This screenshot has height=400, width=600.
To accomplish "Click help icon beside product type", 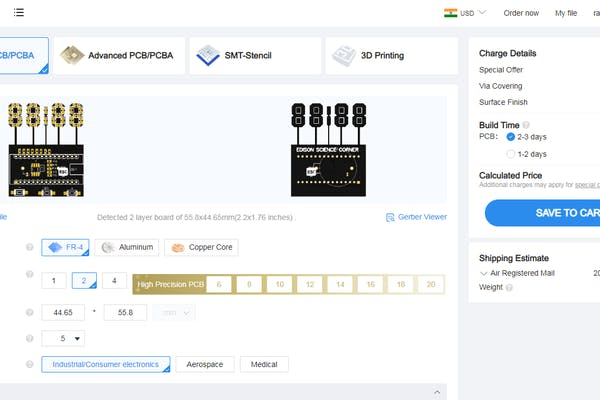I will [x=29, y=364].
